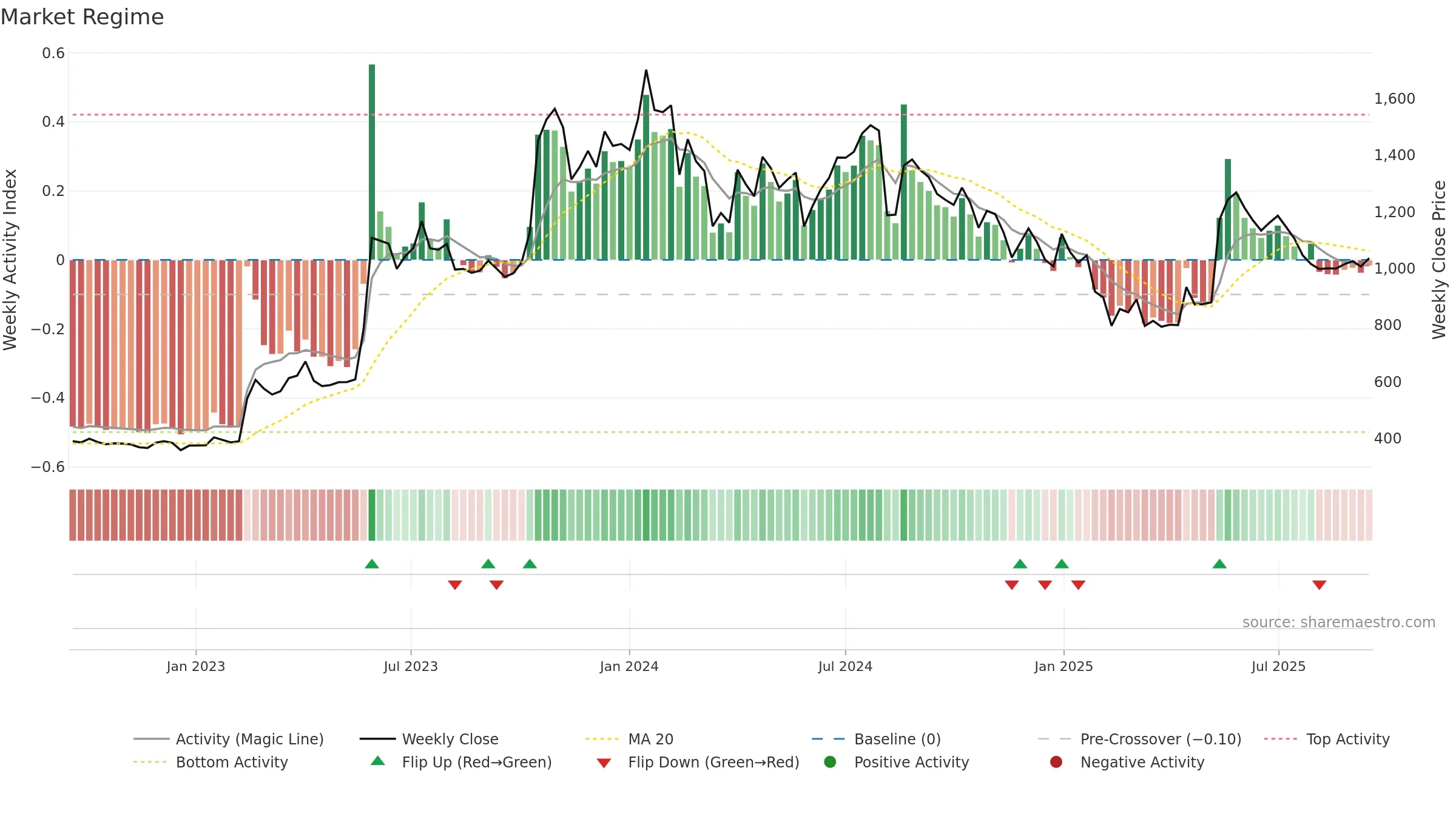
Task: Click the Jul 2023 x-axis label
Action: [x=411, y=666]
